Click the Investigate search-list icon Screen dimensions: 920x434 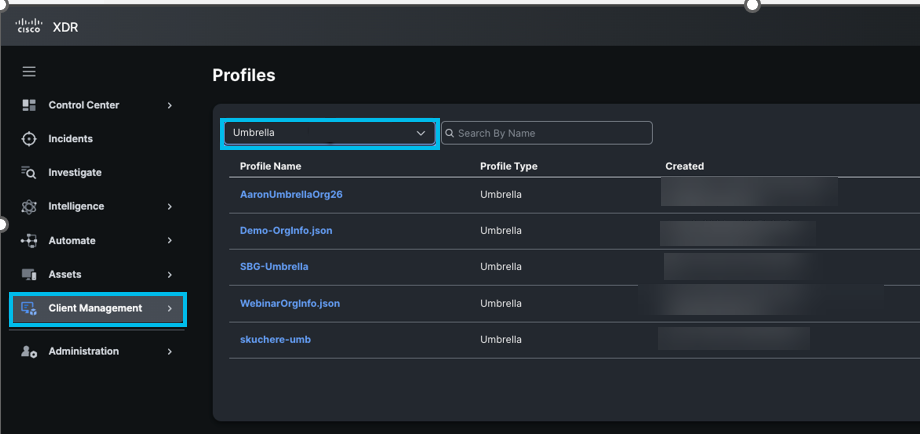pos(29,172)
